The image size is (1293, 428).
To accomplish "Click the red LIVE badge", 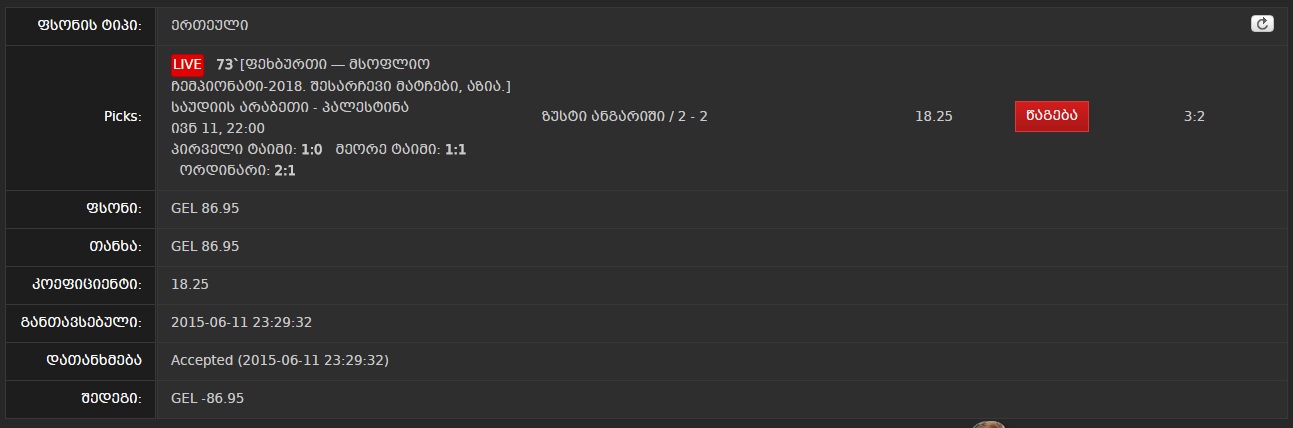I will click(x=187, y=64).
